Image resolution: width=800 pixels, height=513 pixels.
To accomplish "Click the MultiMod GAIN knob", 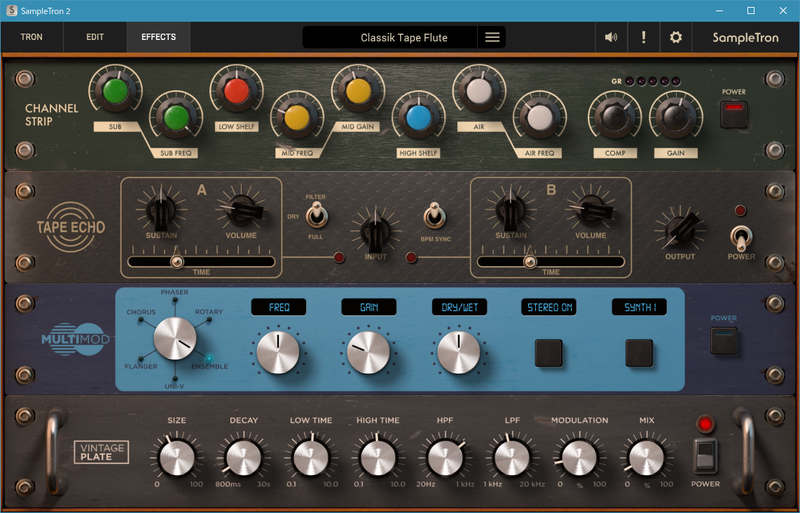I will [x=368, y=352].
